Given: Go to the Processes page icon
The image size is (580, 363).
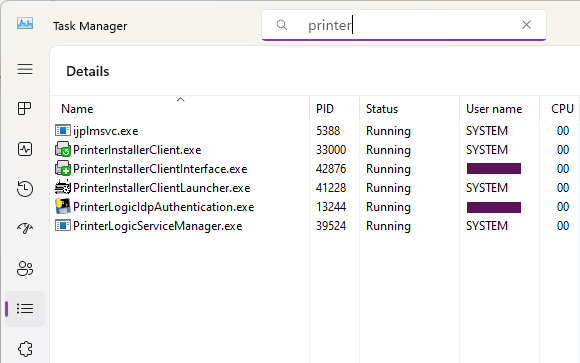Looking at the screenshot, I should pos(25,108).
